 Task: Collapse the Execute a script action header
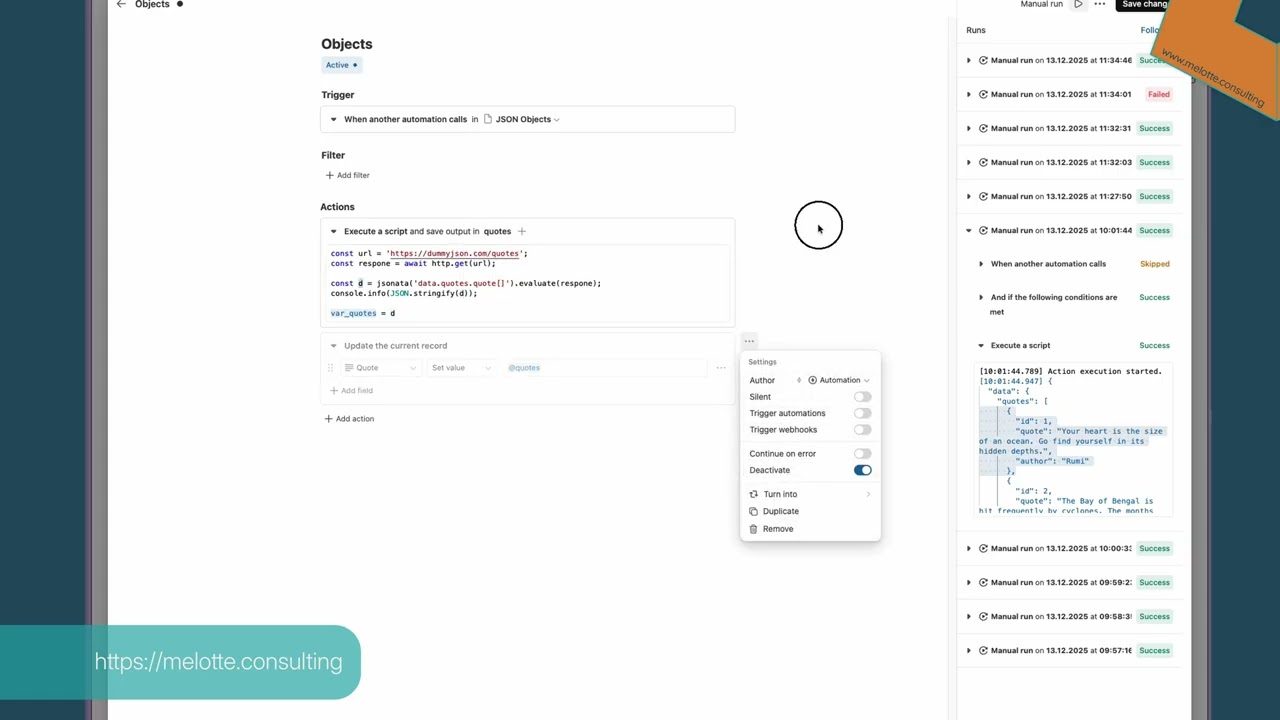[x=334, y=231]
